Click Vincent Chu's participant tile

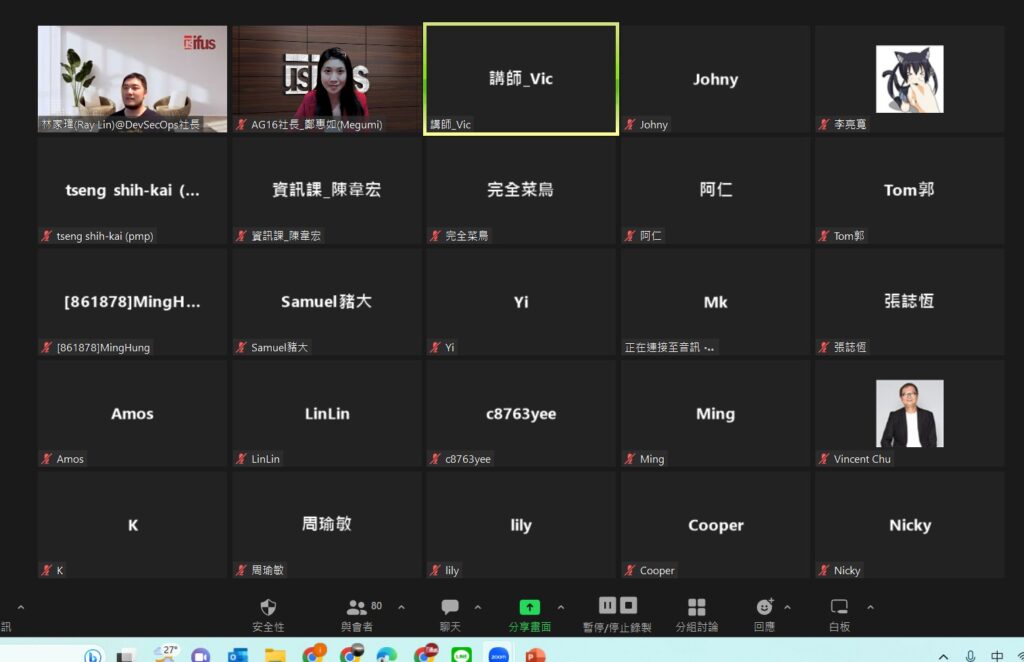(909, 414)
